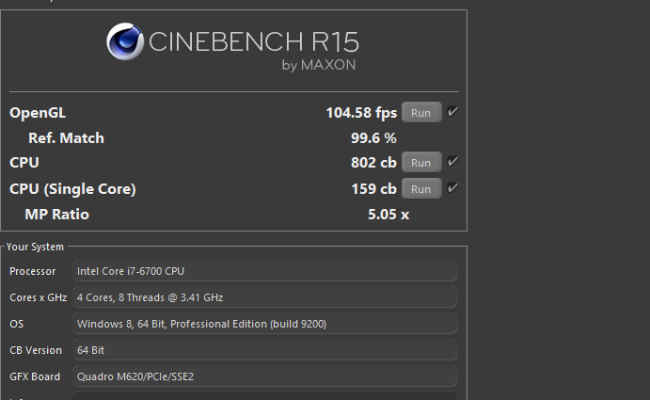Click the 'by MAXON' text
This screenshot has width=650, height=400.
pyautogui.click(x=319, y=65)
